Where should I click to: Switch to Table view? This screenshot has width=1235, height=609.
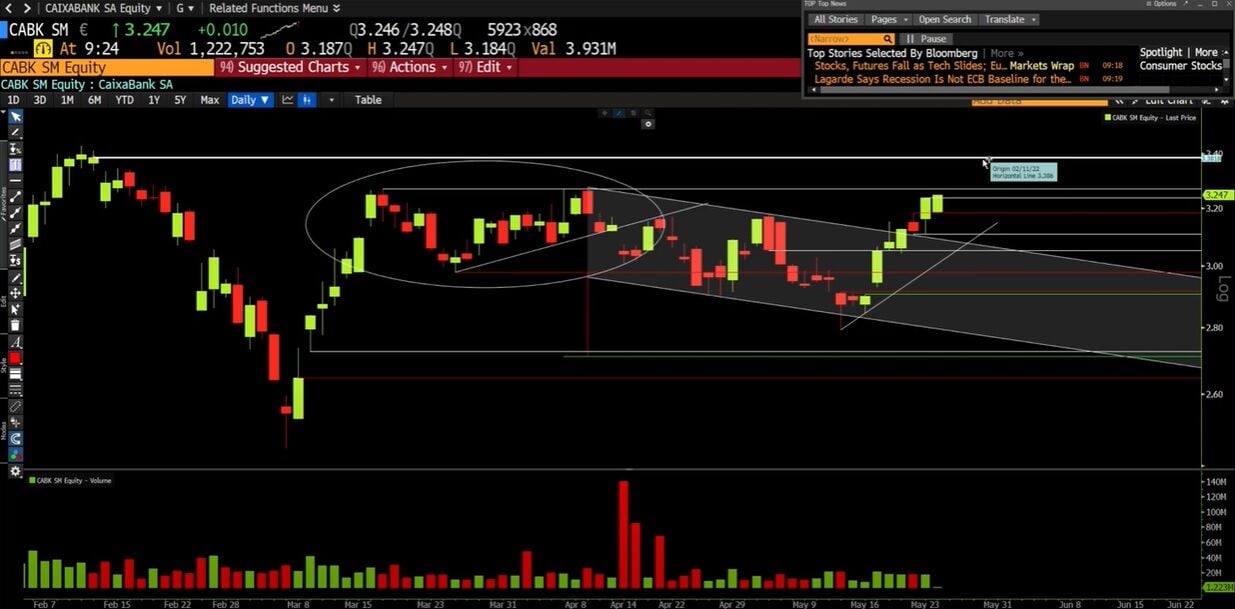[x=368, y=100]
